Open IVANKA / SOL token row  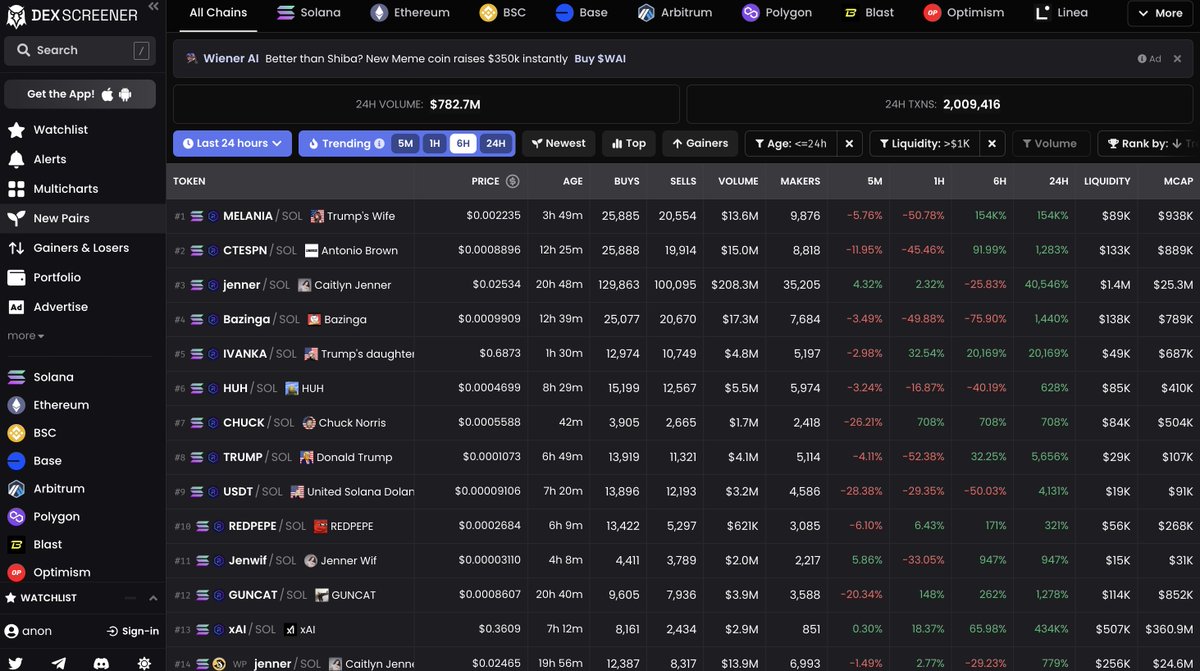683,354
